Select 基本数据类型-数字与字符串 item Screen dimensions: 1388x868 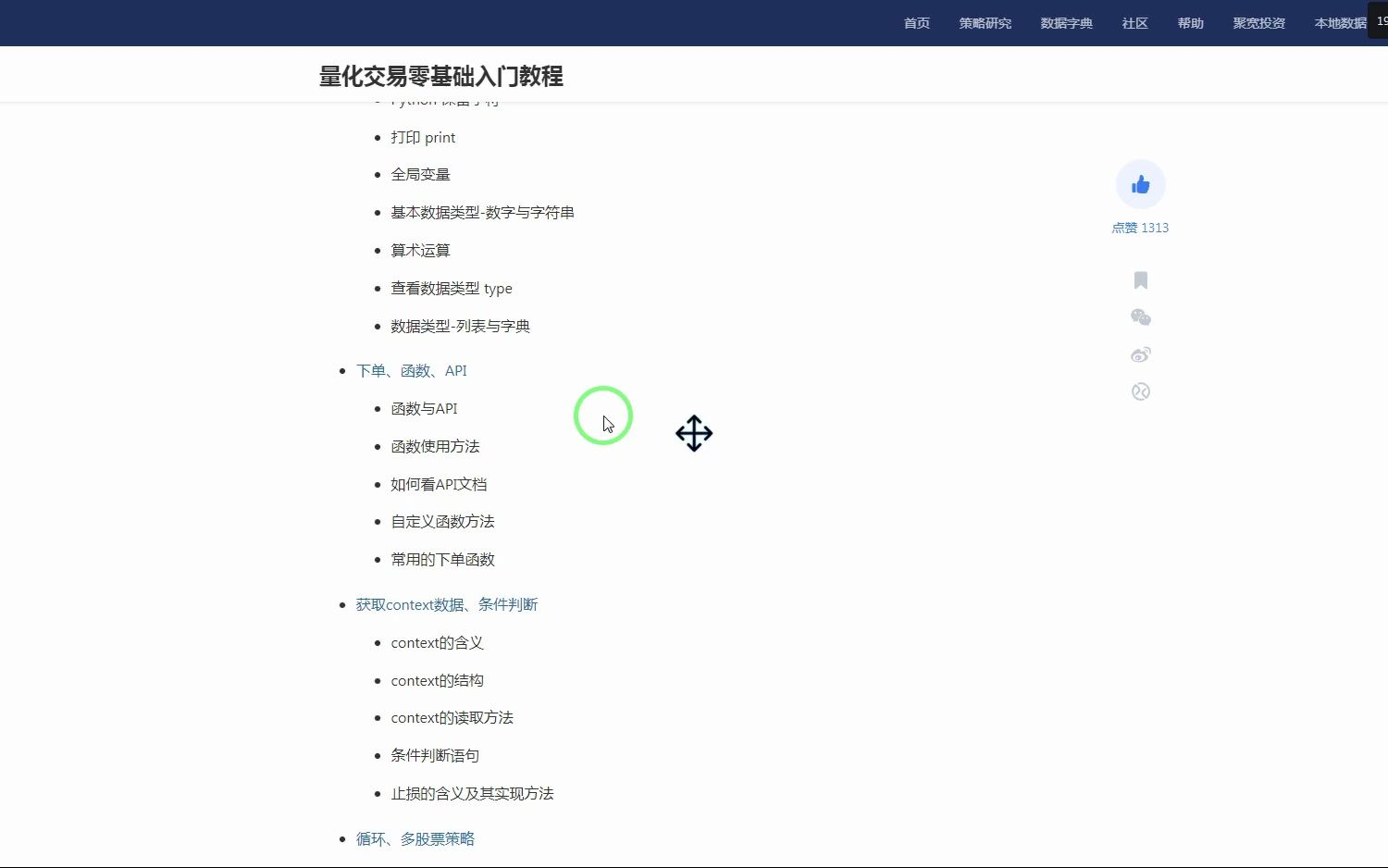pyautogui.click(x=482, y=213)
